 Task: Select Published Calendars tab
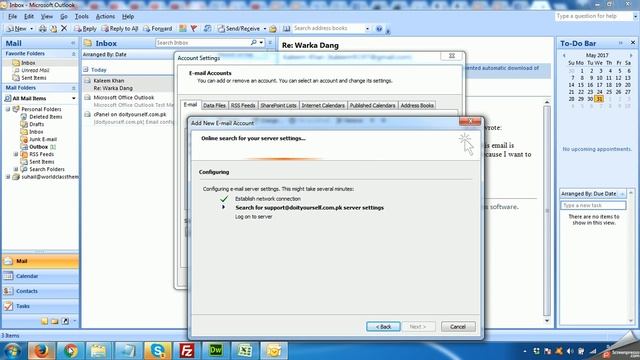(372, 105)
